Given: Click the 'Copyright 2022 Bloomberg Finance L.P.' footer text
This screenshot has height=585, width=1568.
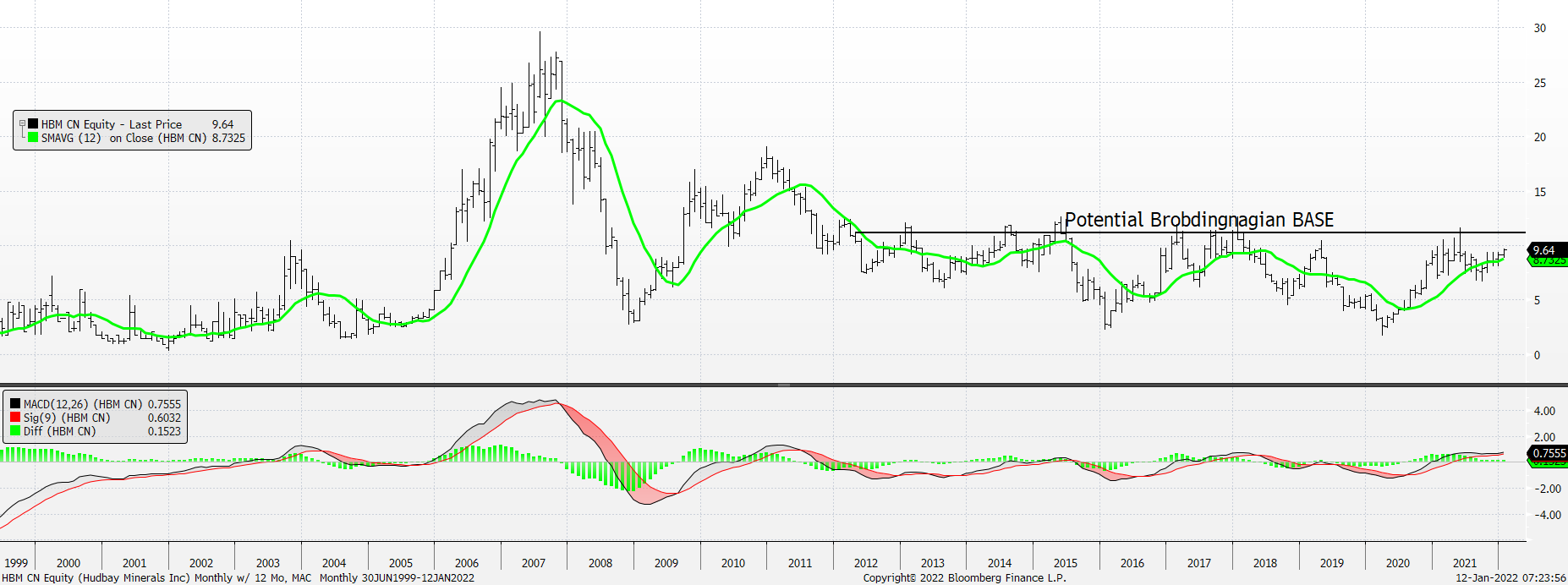Looking at the screenshot, I should pos(965,578).
